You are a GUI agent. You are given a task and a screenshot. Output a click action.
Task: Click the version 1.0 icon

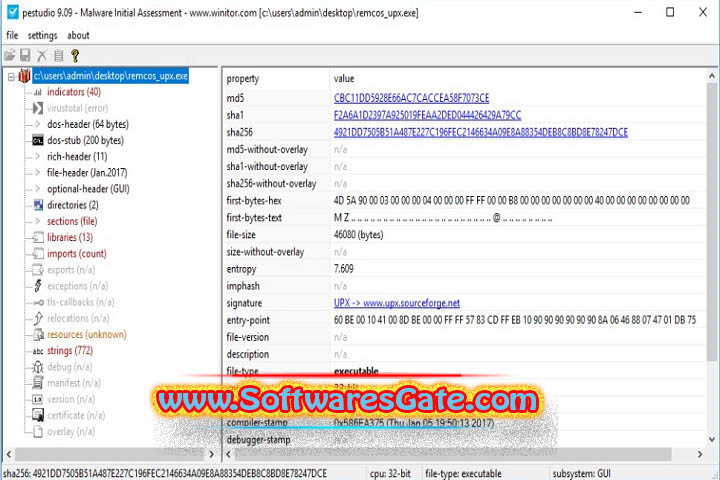[x=38, y=399]
